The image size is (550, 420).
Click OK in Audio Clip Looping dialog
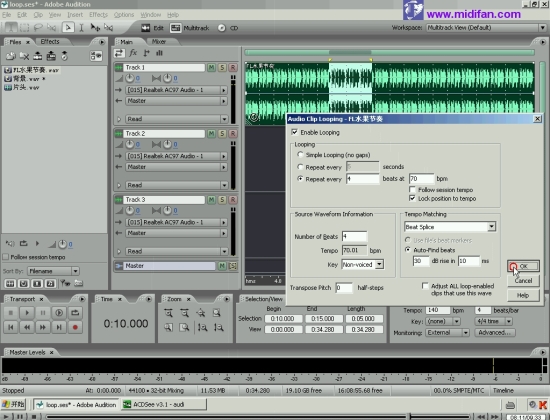[x=523, y=266]
